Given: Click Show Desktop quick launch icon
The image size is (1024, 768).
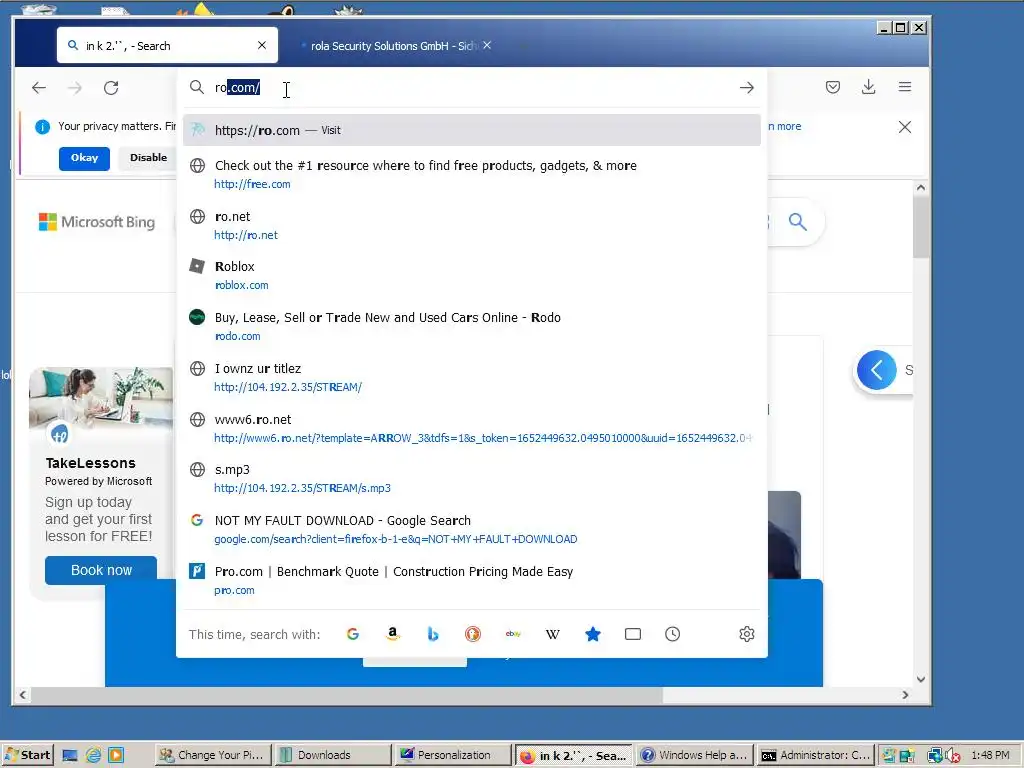Looking at the screenshot, I should [x=70, y=756].
